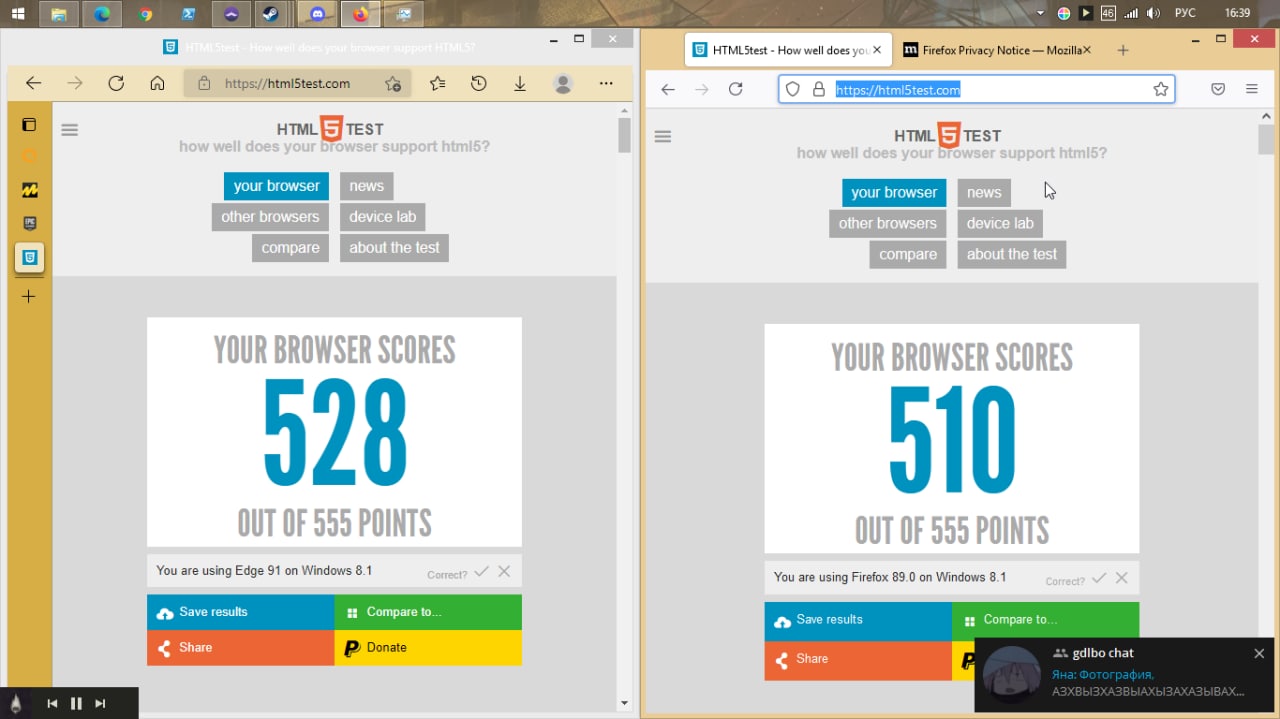Open Edge Settings and more menu
The width and height of the screenshot is (1280, 719).
[606, 84]
